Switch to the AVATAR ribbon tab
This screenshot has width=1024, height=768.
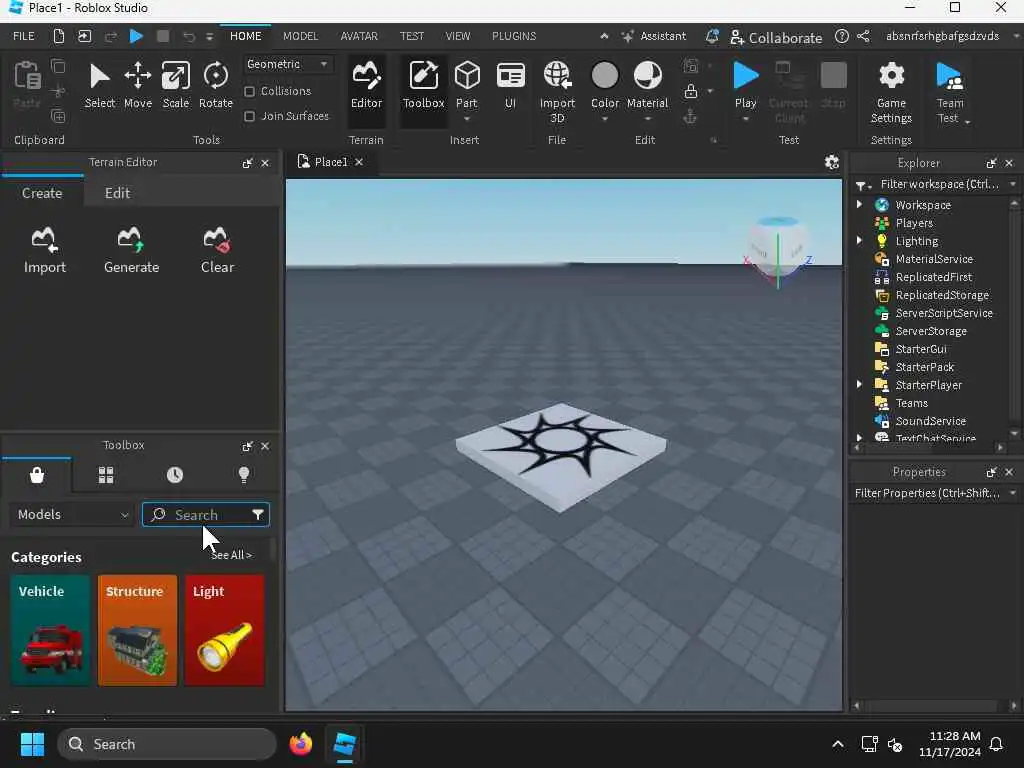pos(359,37)
